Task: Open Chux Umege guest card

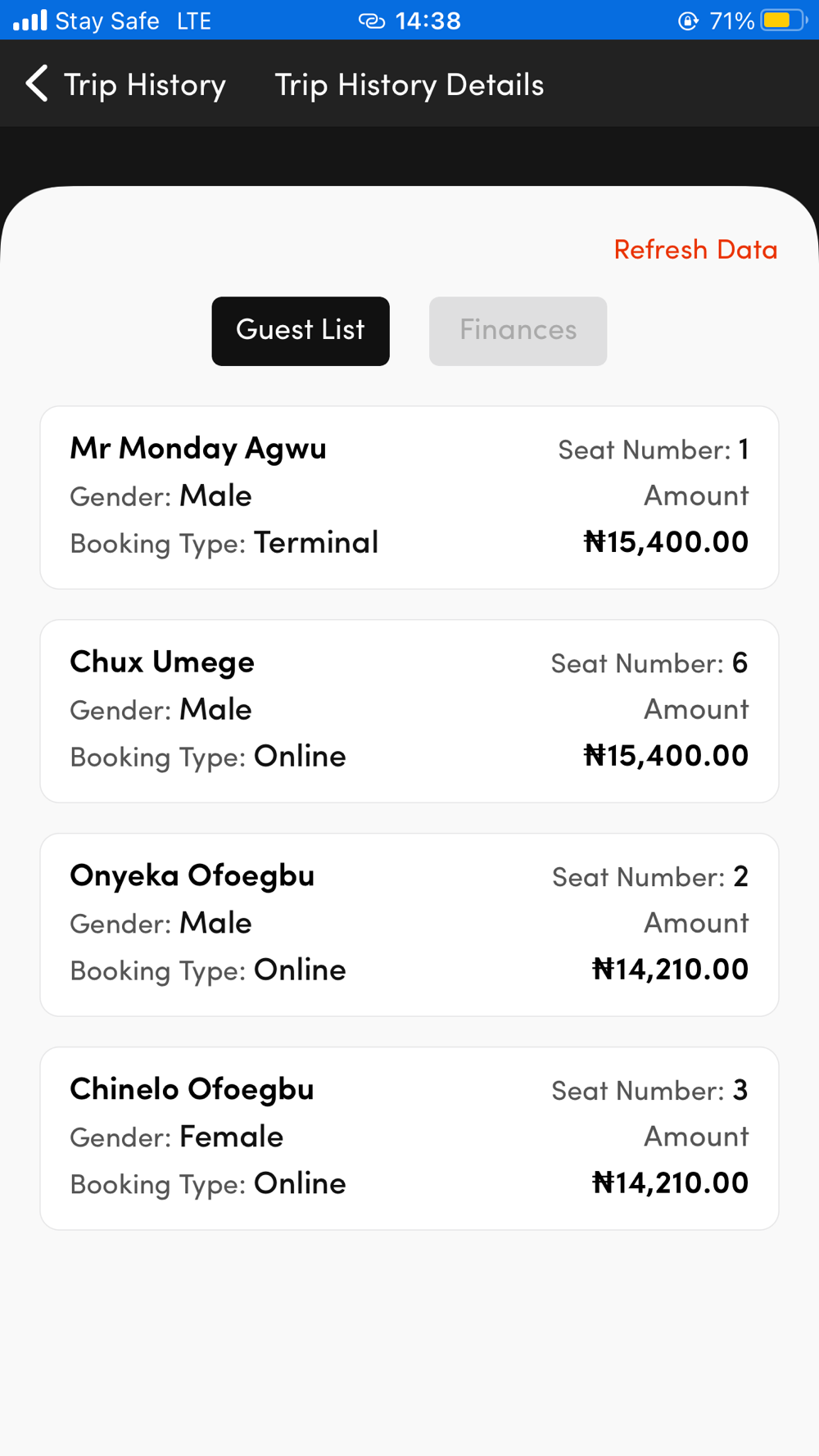Action: click(x=409, y=711)
